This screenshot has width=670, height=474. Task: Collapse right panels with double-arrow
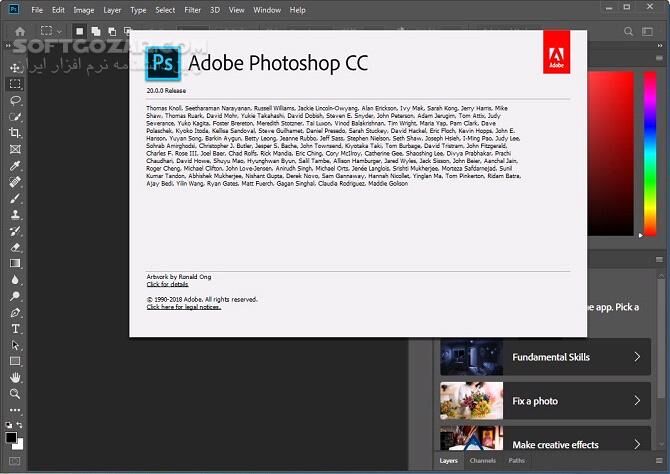tap(660, 46)
